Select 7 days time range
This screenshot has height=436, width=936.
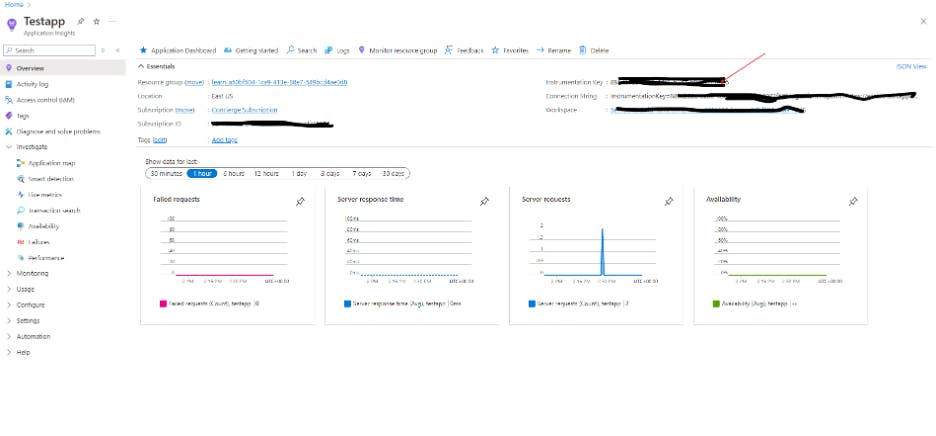[x=361, y=173]
